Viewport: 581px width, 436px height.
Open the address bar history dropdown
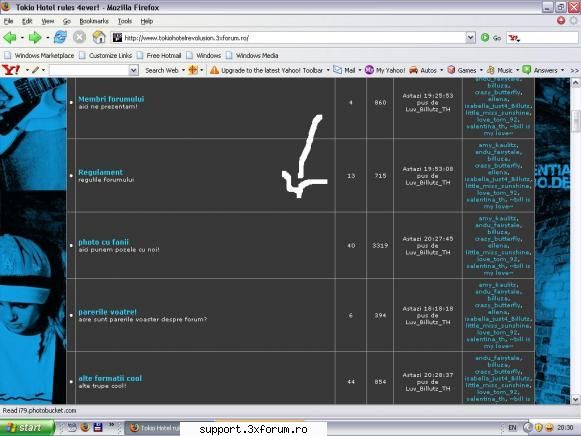470,37
